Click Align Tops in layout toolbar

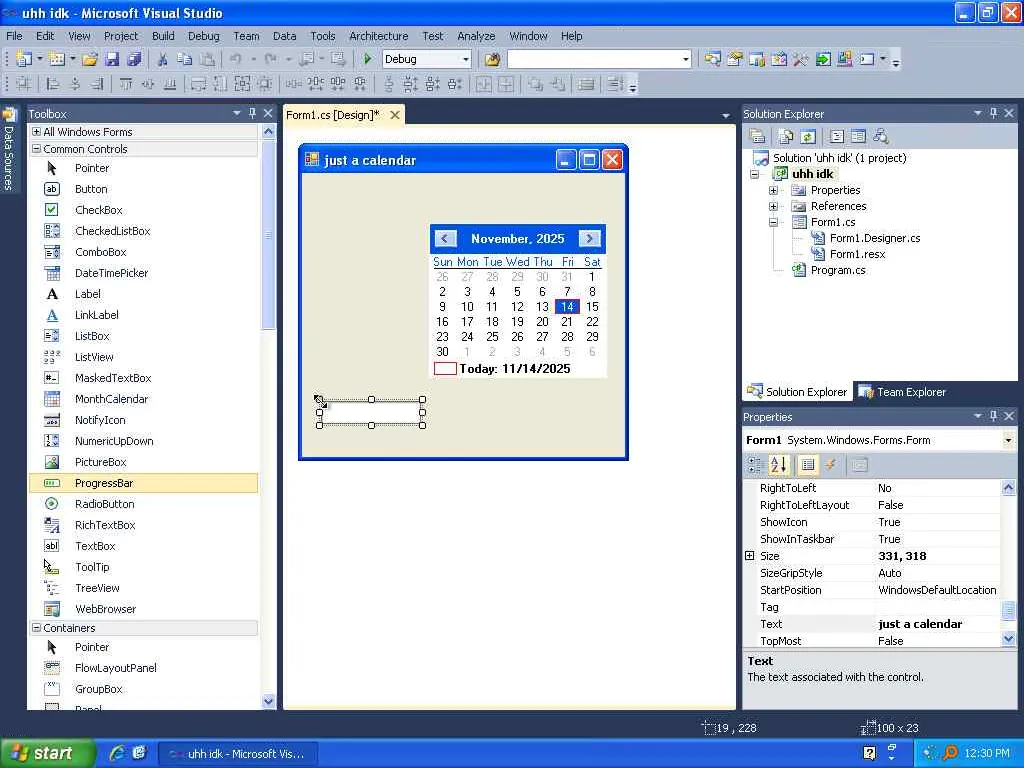(x=126, y=84)
